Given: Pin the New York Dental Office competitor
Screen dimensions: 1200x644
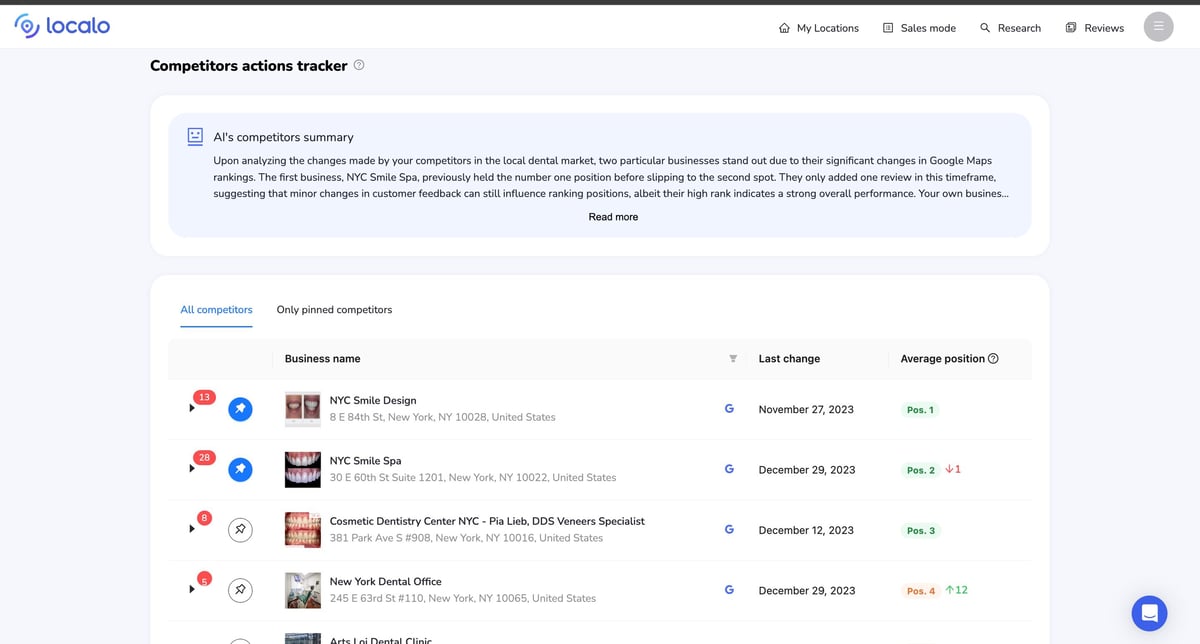Looking at the screenshot, I should 240,590.
